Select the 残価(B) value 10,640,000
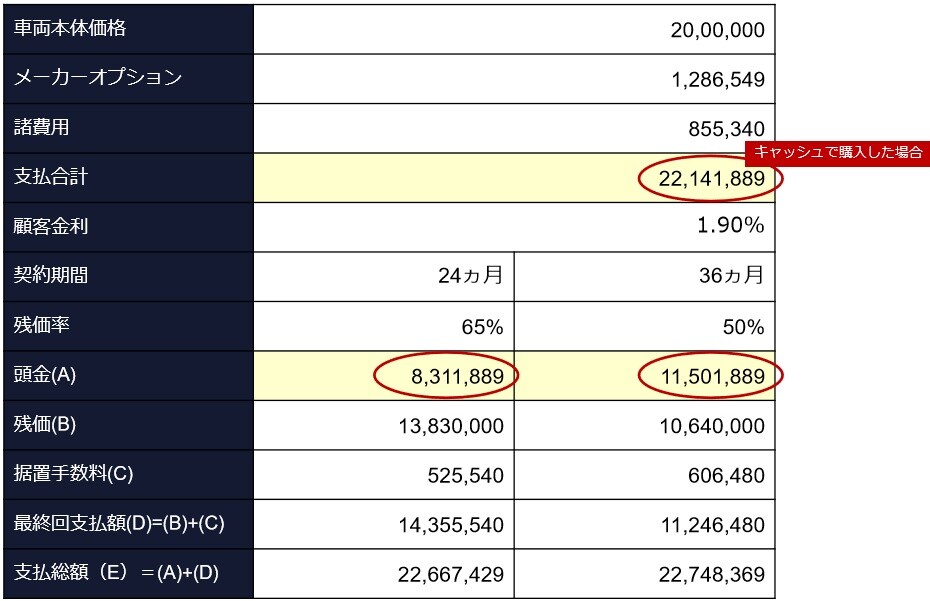 click(712, 426)
